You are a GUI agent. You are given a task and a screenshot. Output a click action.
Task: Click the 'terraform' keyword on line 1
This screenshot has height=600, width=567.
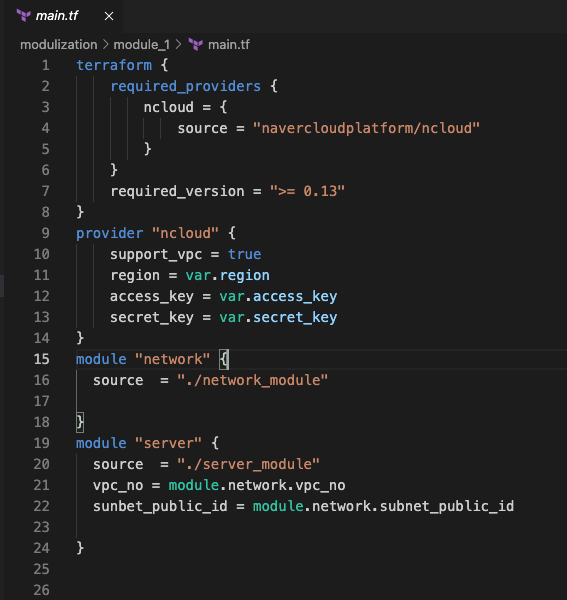[x=114, y=65]
